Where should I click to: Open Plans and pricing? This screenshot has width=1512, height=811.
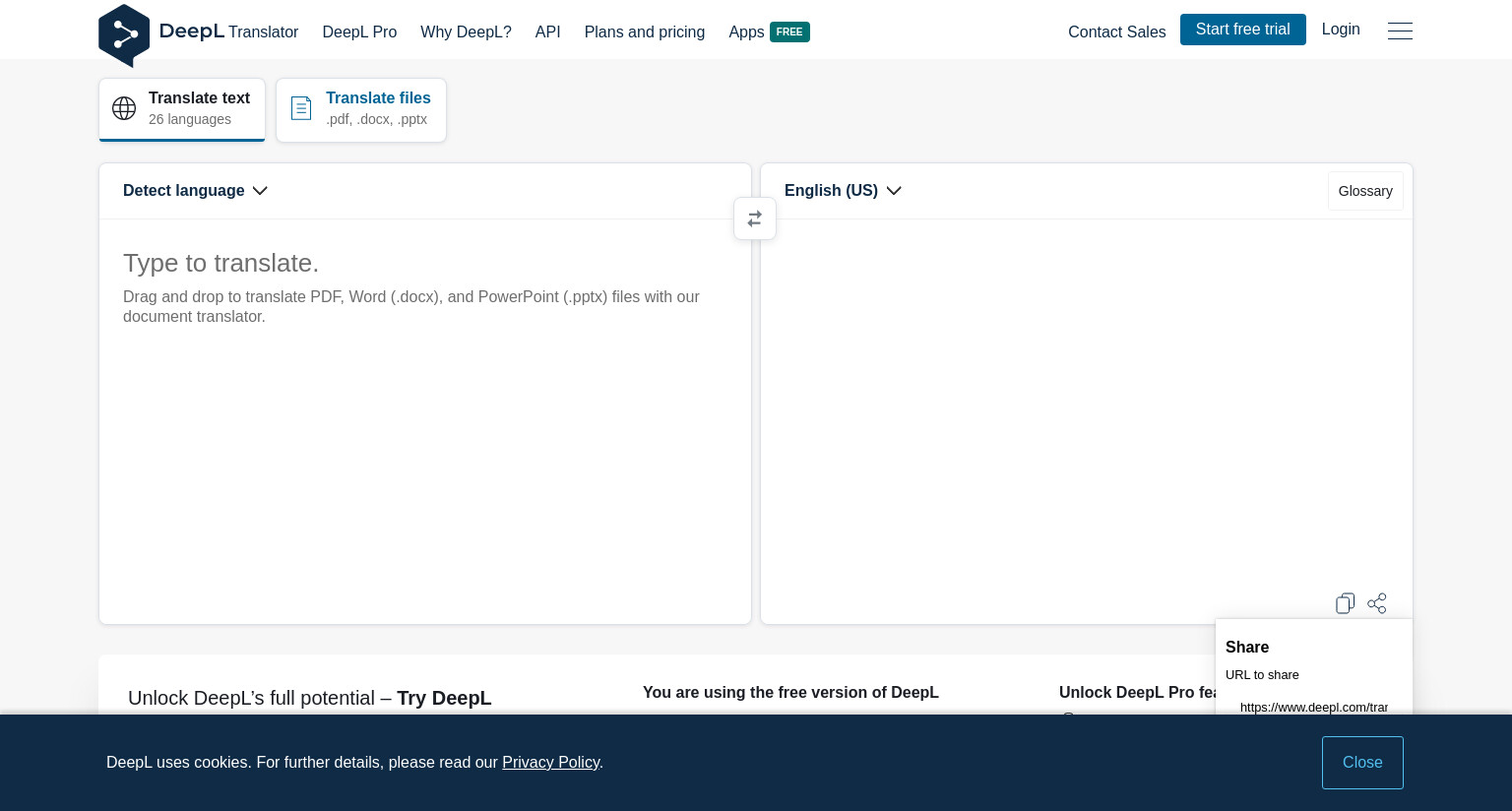(645, 31)
